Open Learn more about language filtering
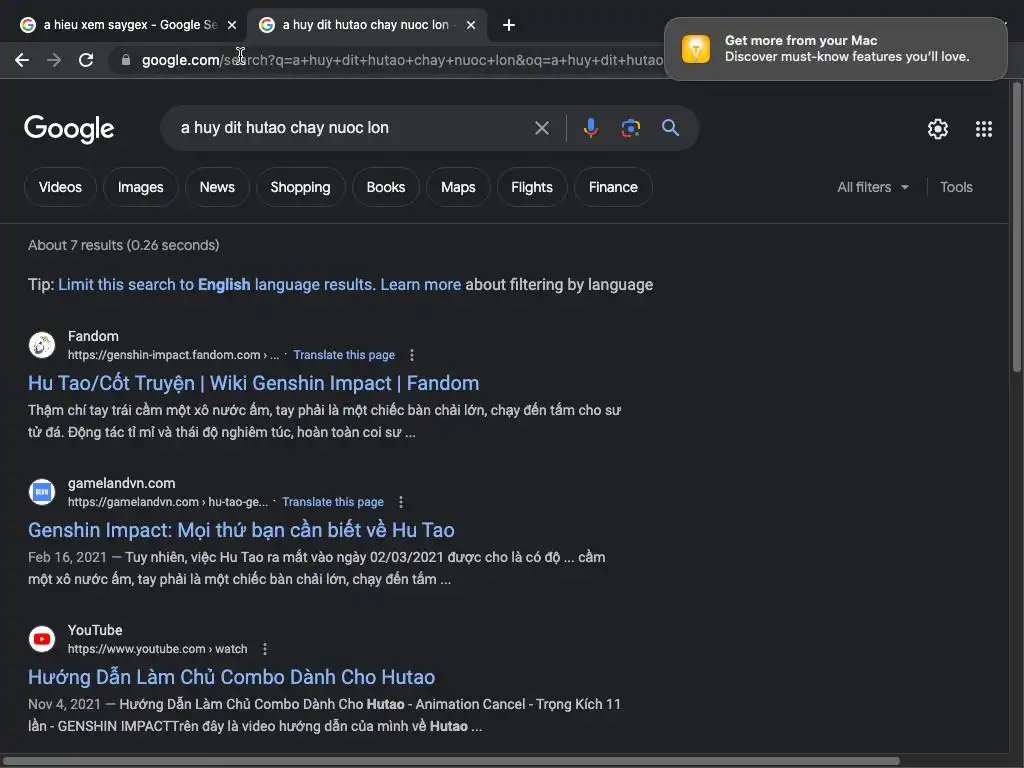1024x768 pixels. tap(421, 285)
